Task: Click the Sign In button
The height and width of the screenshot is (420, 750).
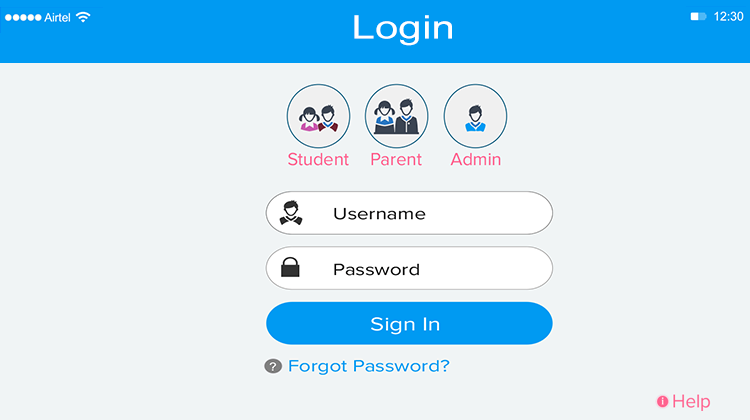Action: [x=409, y=323]
